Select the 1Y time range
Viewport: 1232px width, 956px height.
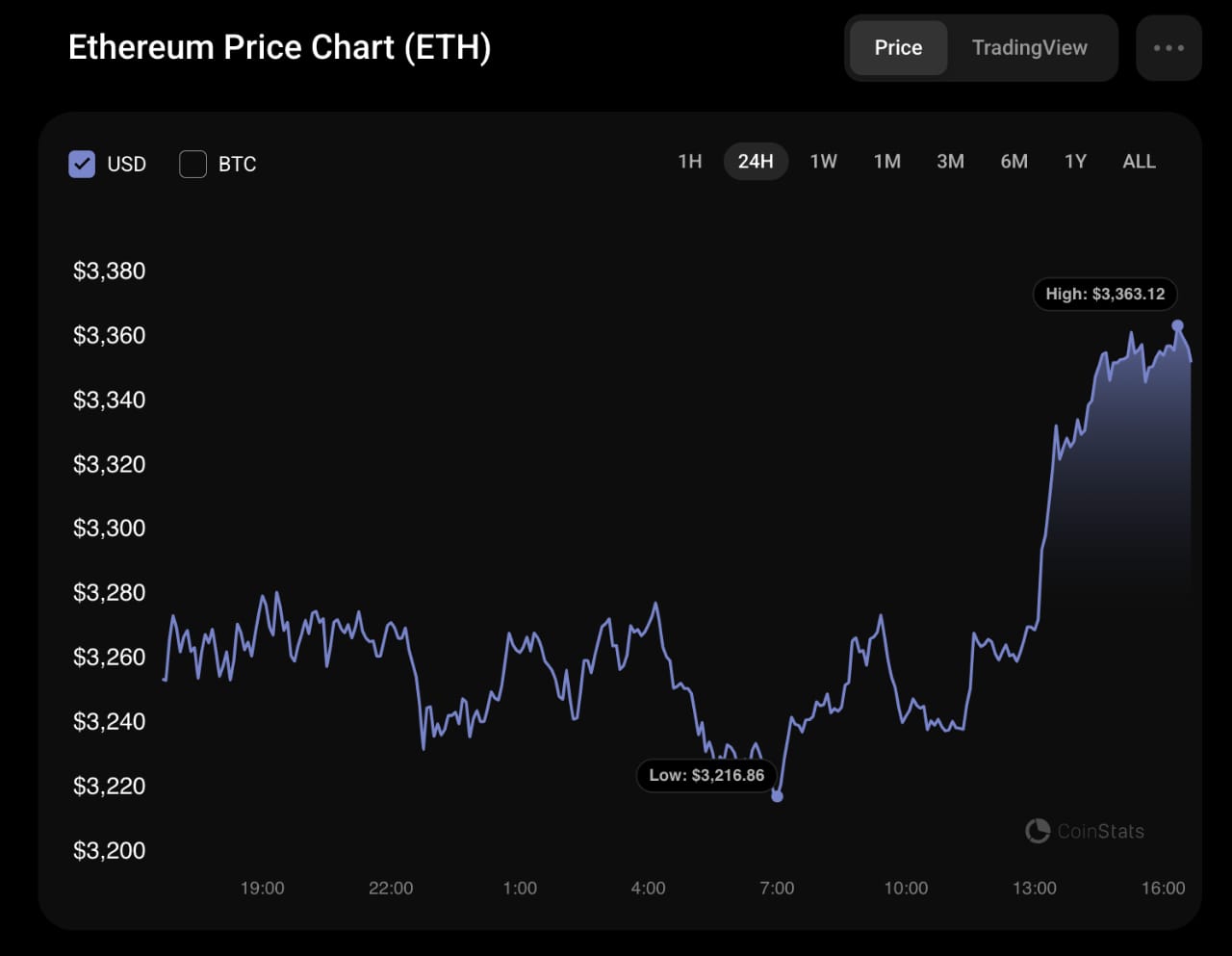(1075, 162)
